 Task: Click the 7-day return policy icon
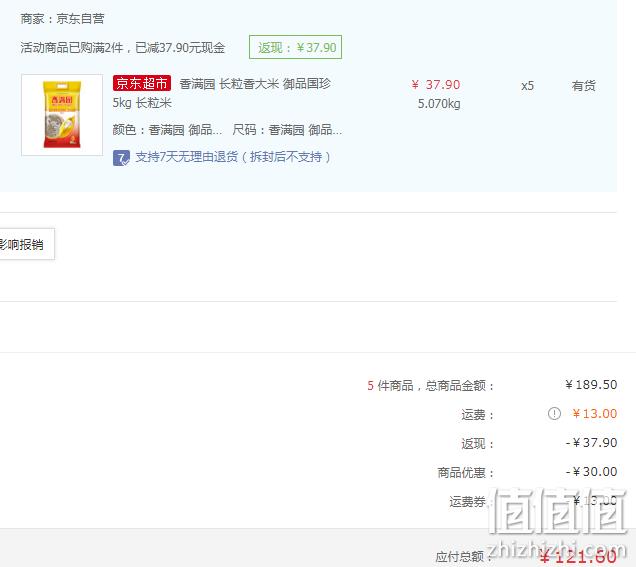[x=121, y=158]
